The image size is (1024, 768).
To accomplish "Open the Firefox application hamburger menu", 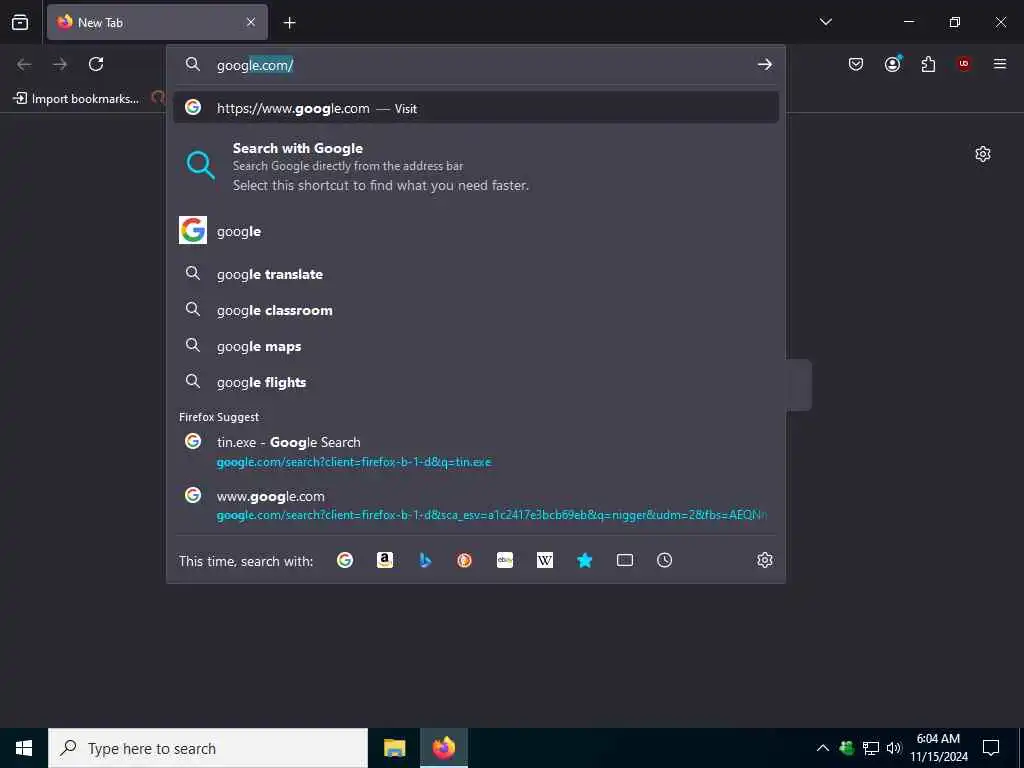I will (1000, 64).
